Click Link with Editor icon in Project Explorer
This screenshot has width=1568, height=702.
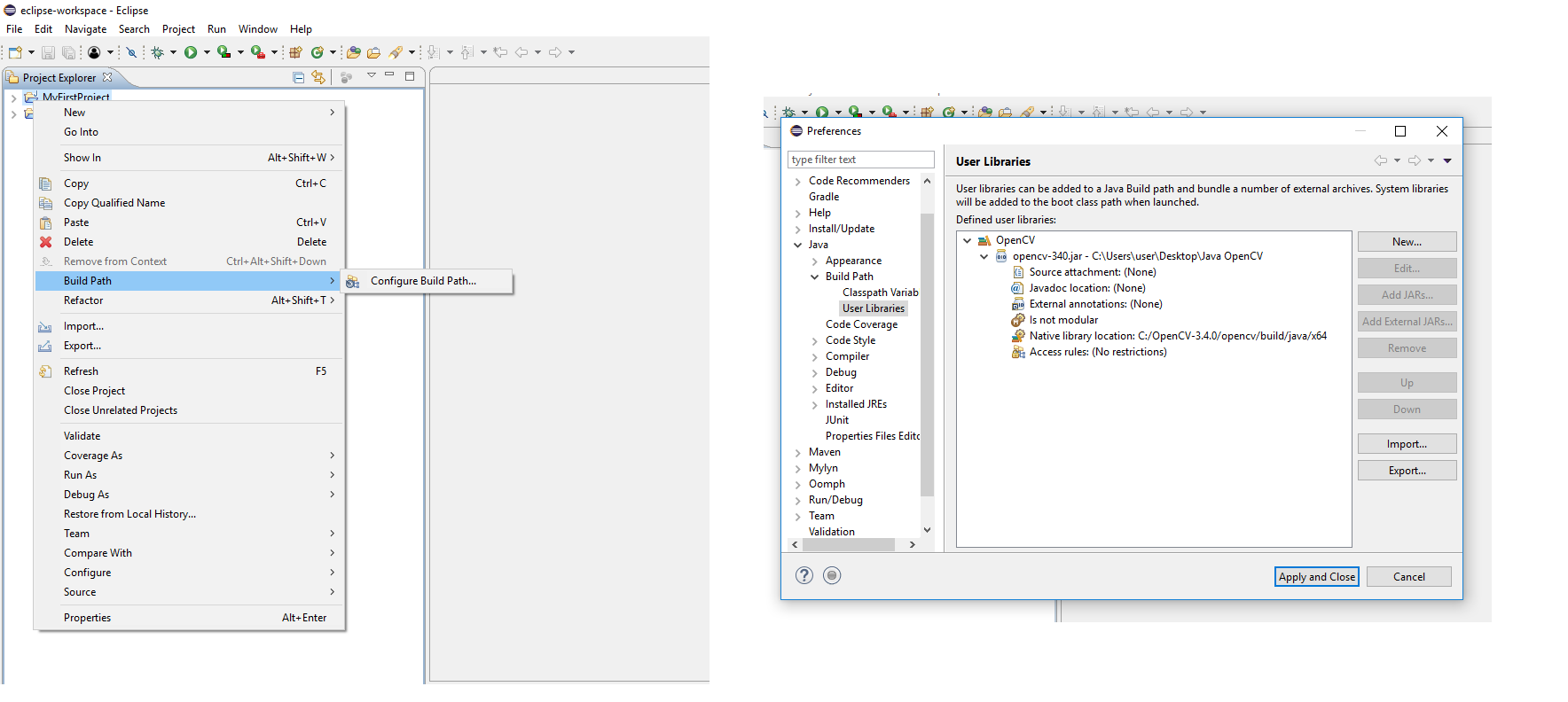pyautogui.click(x=318, y=77)
